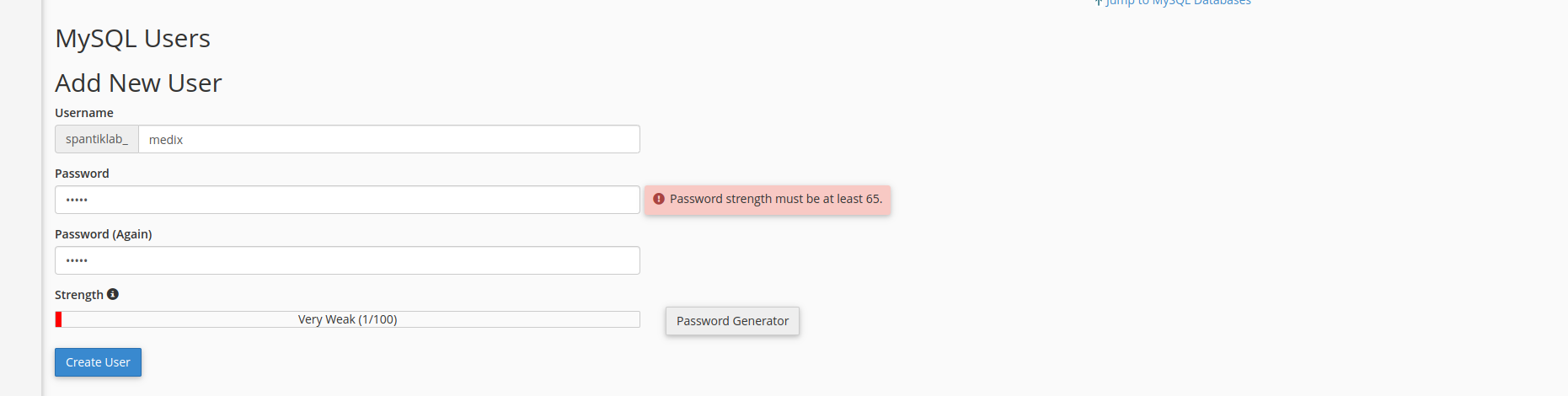Click the Username label
The width and height of the screenshot is (1568, 396).
pyautogui.click(x=84, y=113)
